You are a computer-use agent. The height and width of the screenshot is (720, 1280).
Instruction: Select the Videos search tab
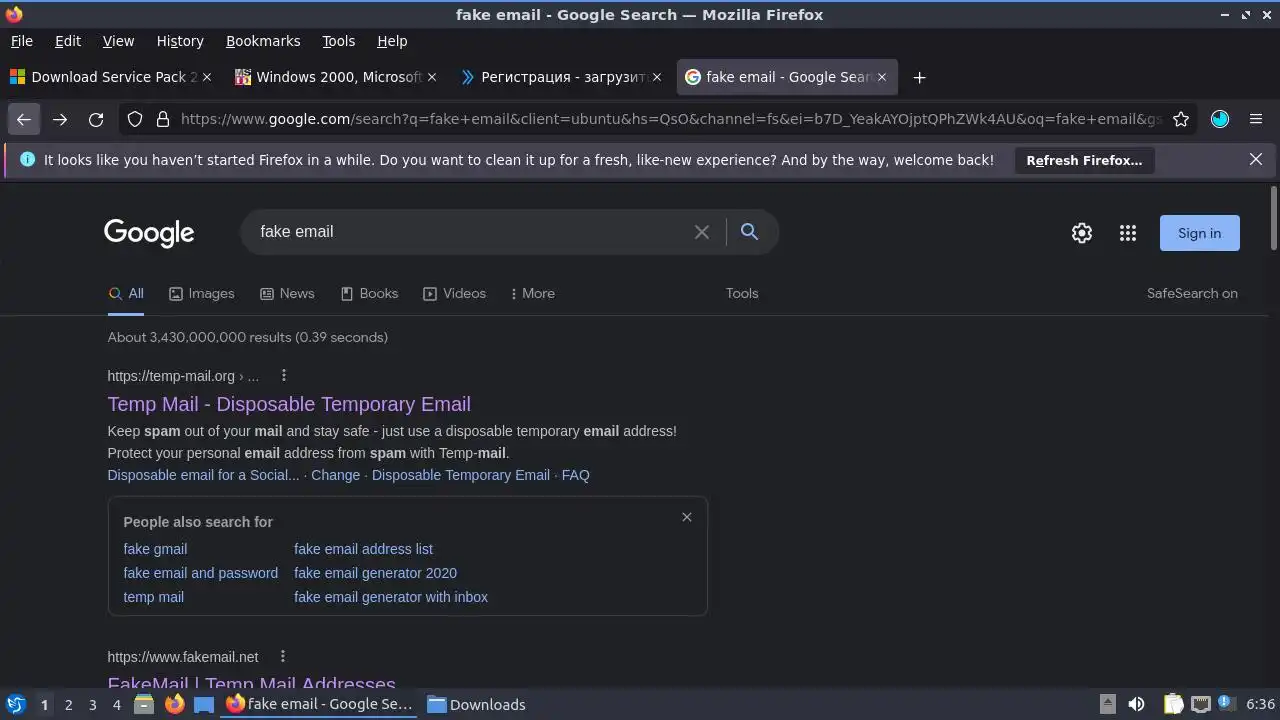pyautogui.click(x=454, y=293)
